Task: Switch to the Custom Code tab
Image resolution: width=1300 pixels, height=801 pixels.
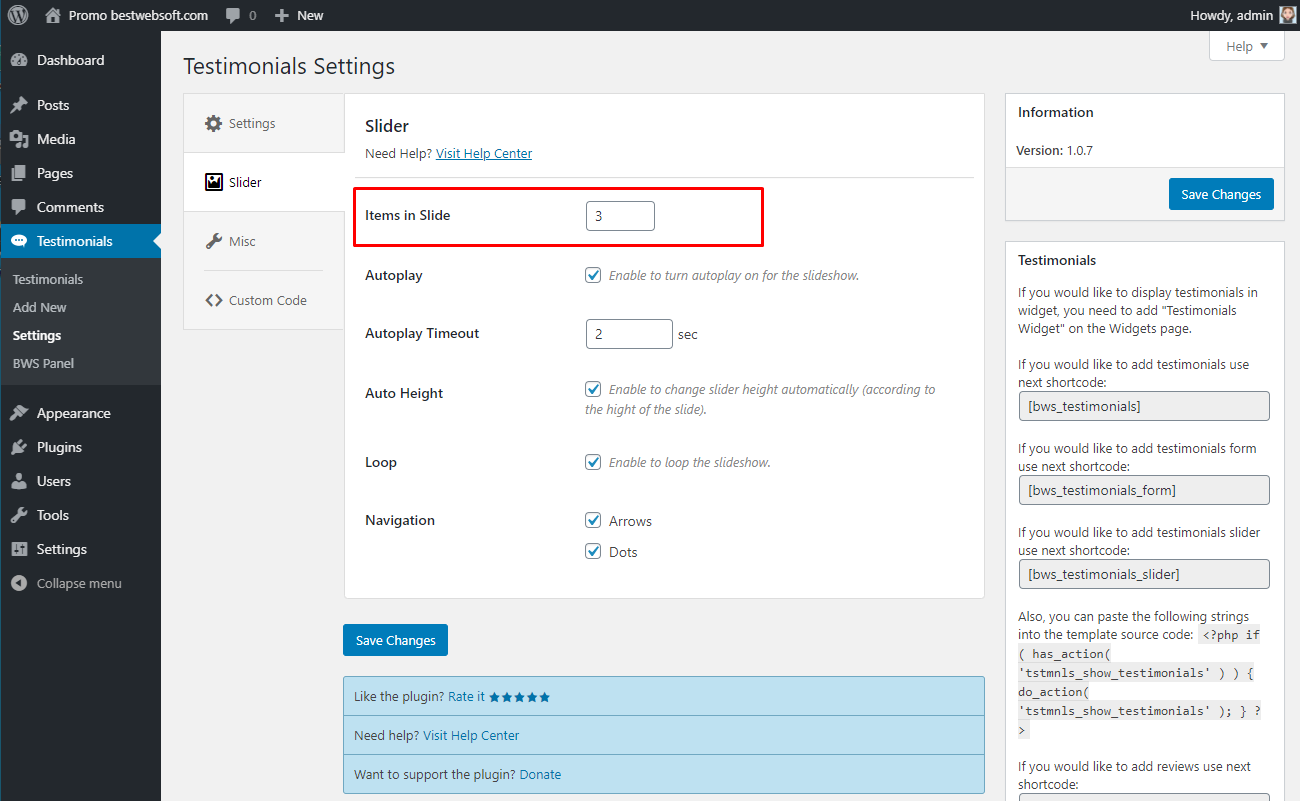Action: [x=264, y=300]
